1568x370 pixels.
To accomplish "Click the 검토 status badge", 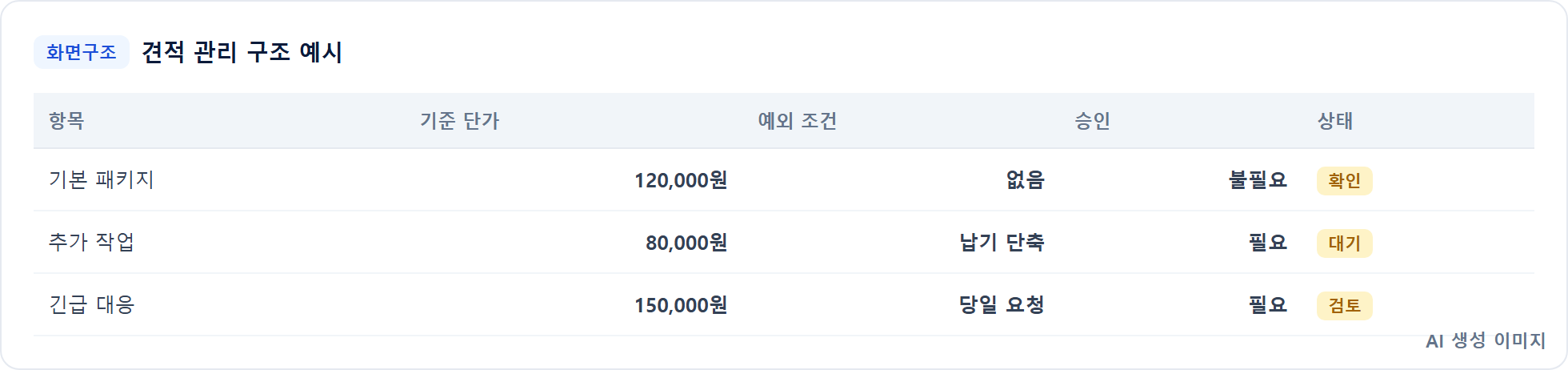I will [x=1345, y=306].
